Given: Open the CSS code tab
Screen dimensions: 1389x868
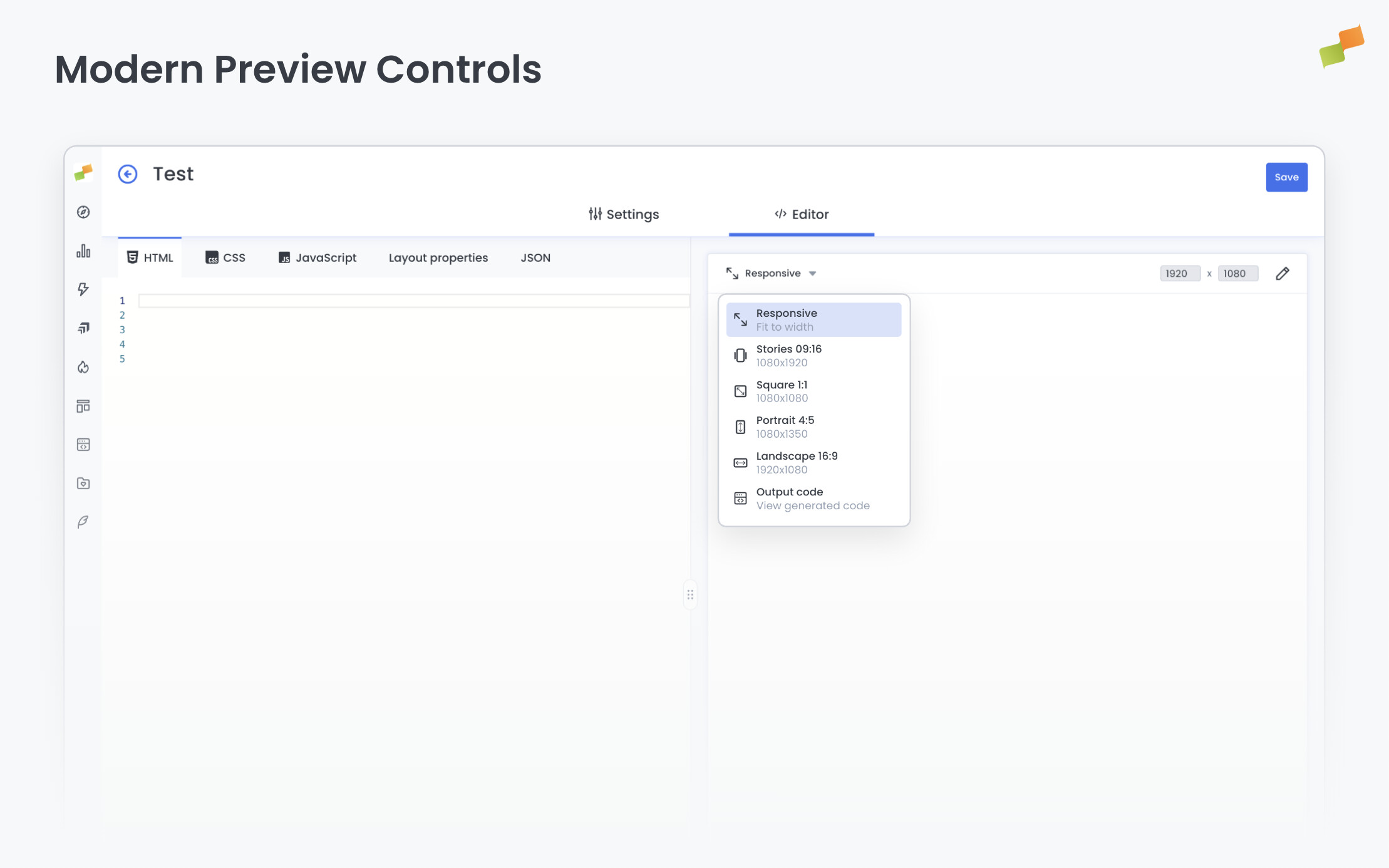Looking at the screenshot, I should click(x=225, y=258).
